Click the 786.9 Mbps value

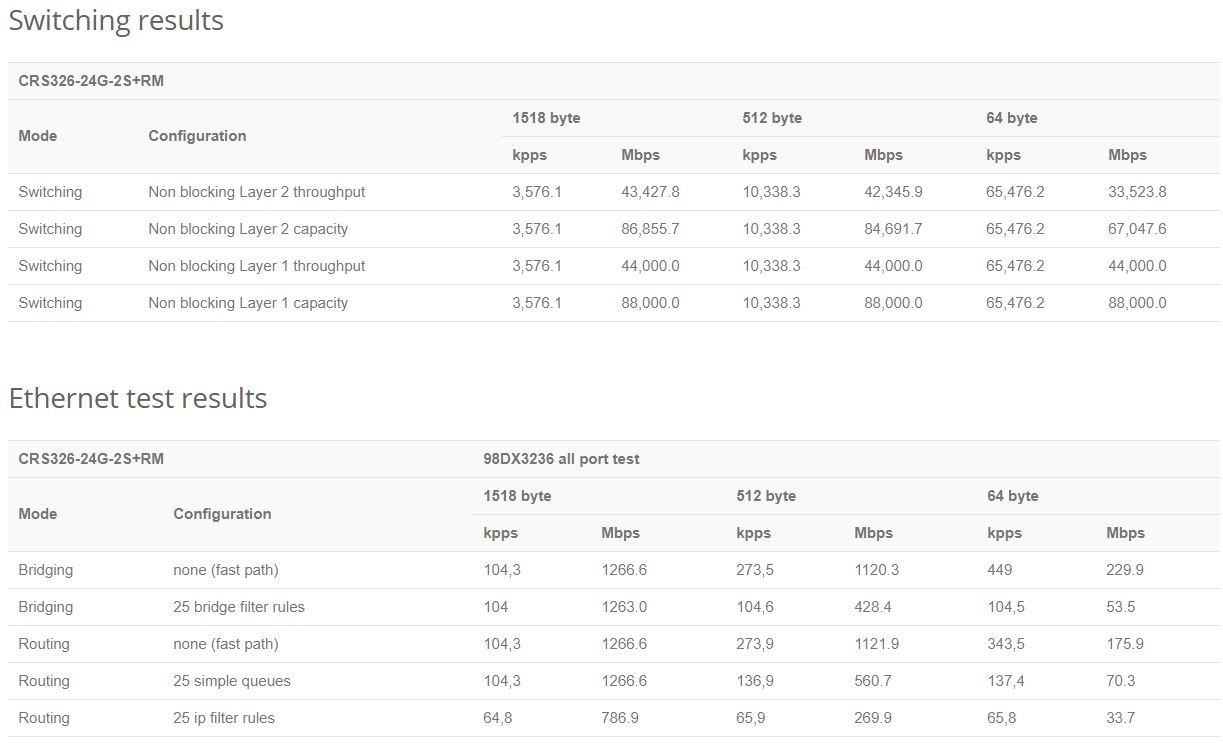tap(620, 718)
